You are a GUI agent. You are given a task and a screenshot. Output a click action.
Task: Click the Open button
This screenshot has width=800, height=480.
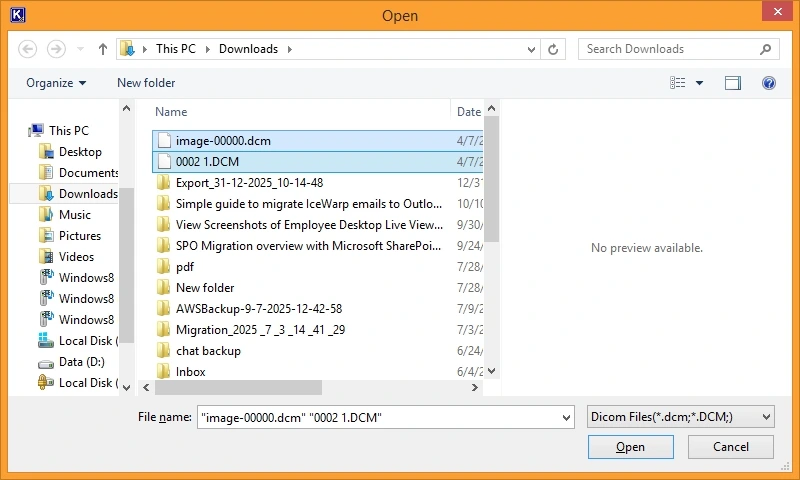pos(630,447)
